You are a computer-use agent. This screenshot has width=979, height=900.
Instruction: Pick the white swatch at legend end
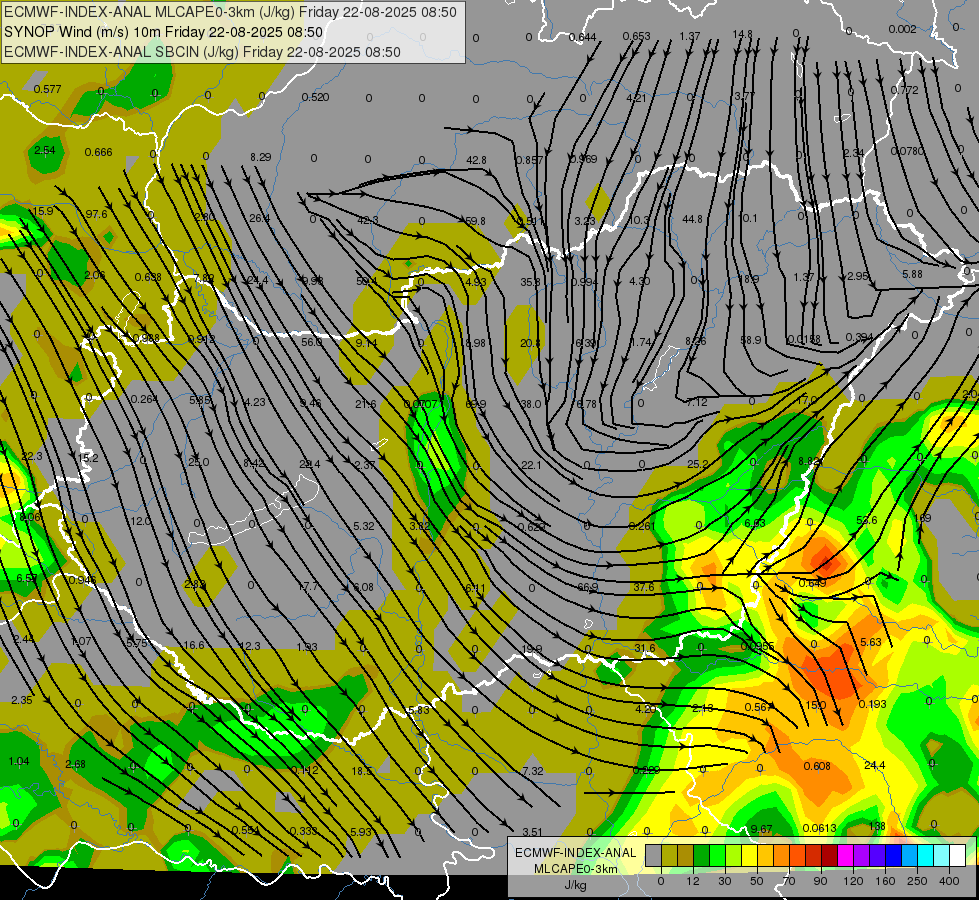click(x=958, y=856)
